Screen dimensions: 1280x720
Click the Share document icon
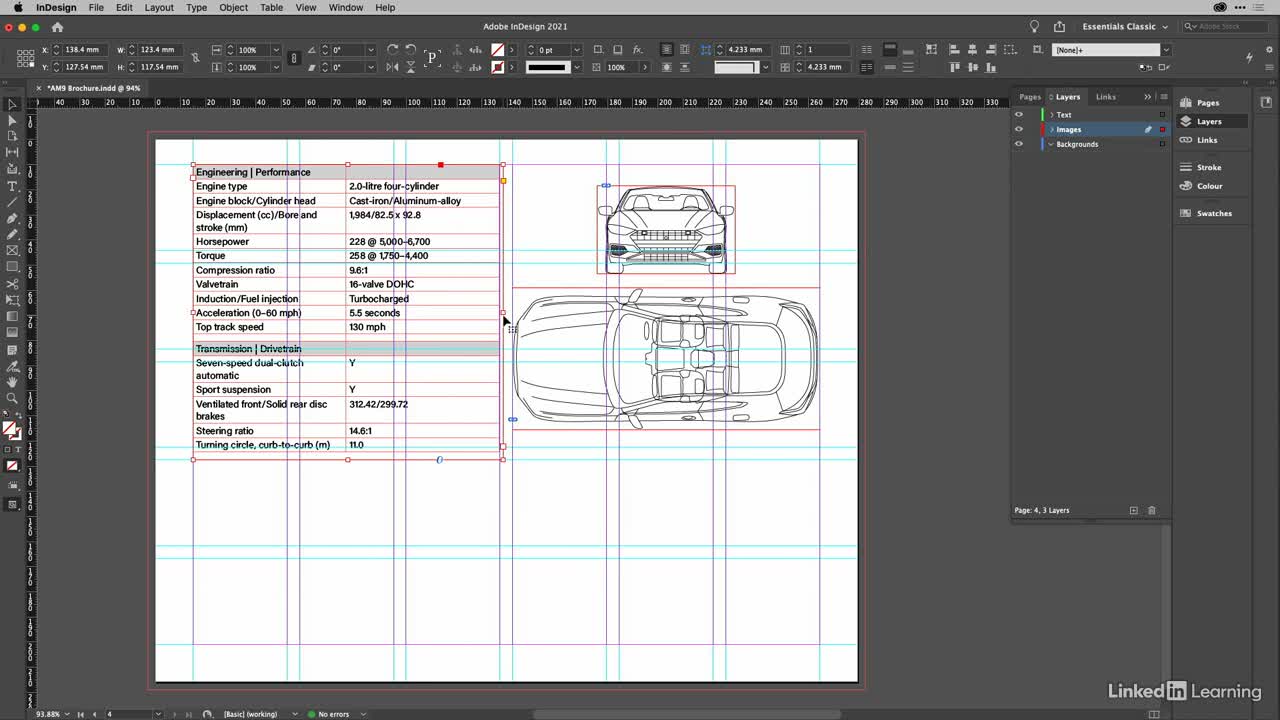click(1059, 27)
